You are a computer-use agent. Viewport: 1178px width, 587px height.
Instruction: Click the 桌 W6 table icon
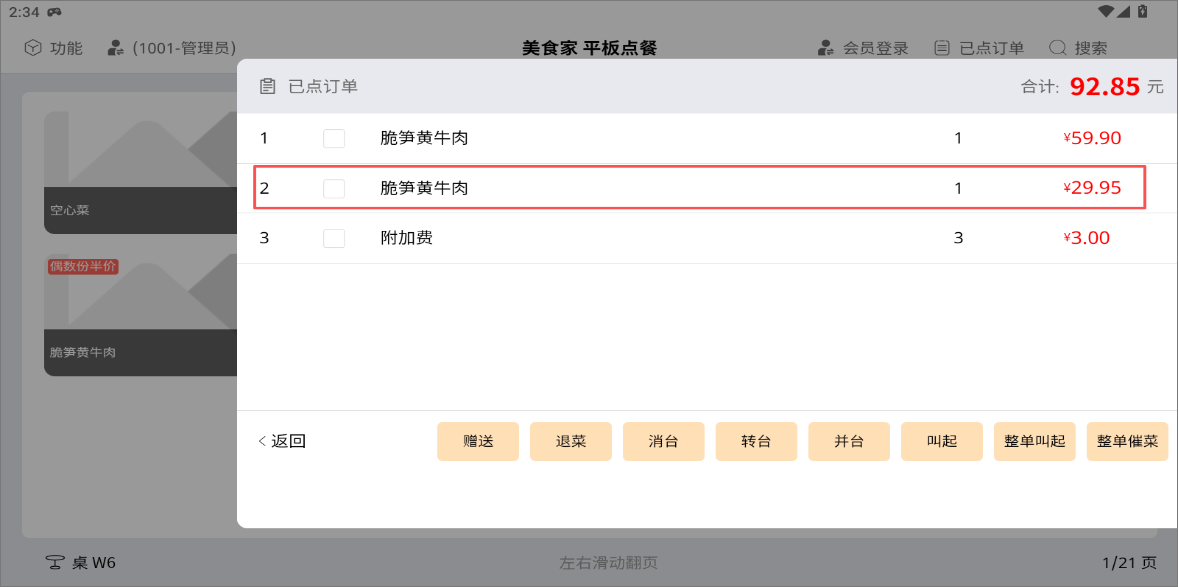coord(56,562)
